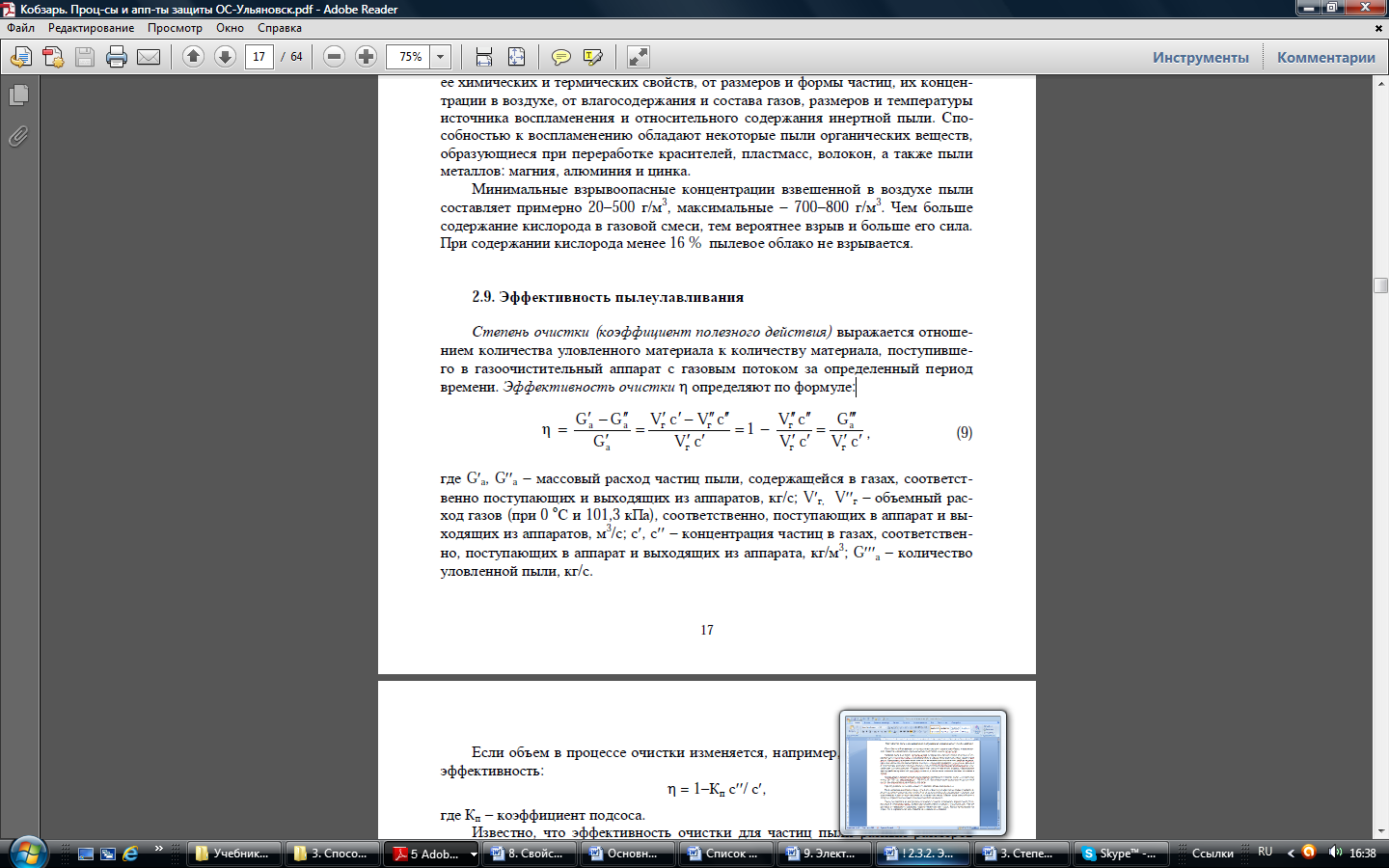This screenshot has height=868, width=1389.
Task: Go to the next page with the down arrow
Action: [x=225, y=57]
